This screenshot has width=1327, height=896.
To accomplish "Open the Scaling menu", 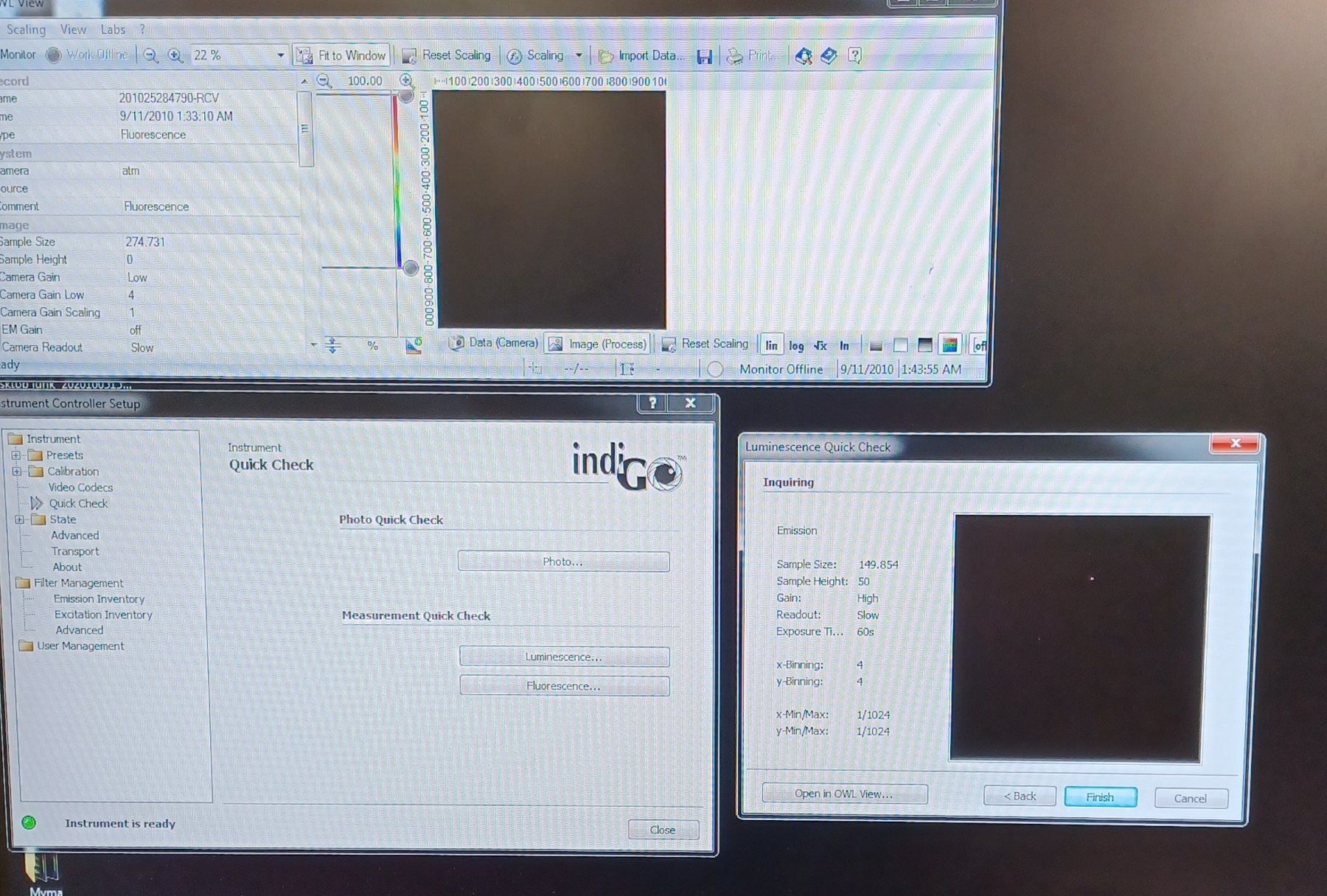I will [x=26, y=29].
